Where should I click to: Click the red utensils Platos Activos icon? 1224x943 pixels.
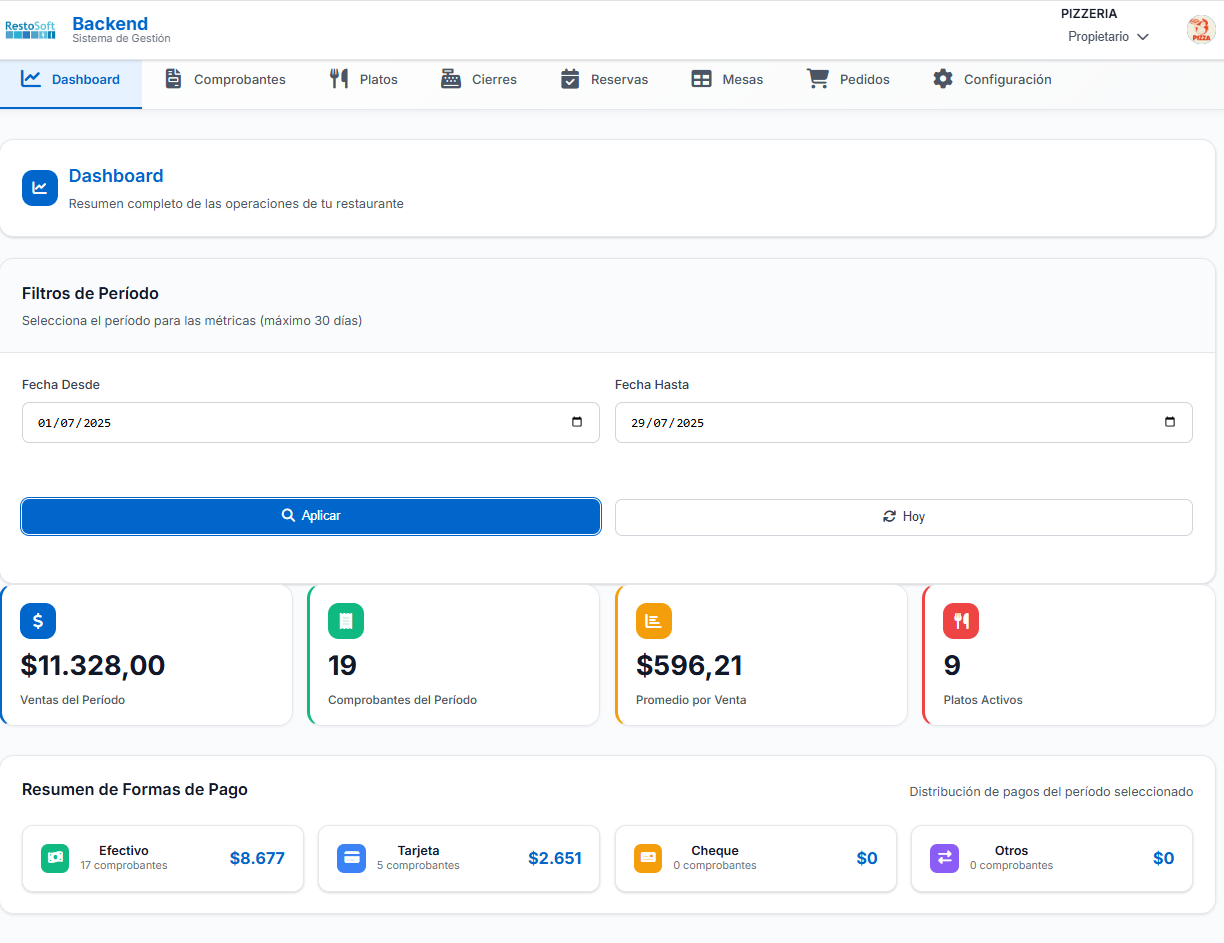[x=961, y=621]
